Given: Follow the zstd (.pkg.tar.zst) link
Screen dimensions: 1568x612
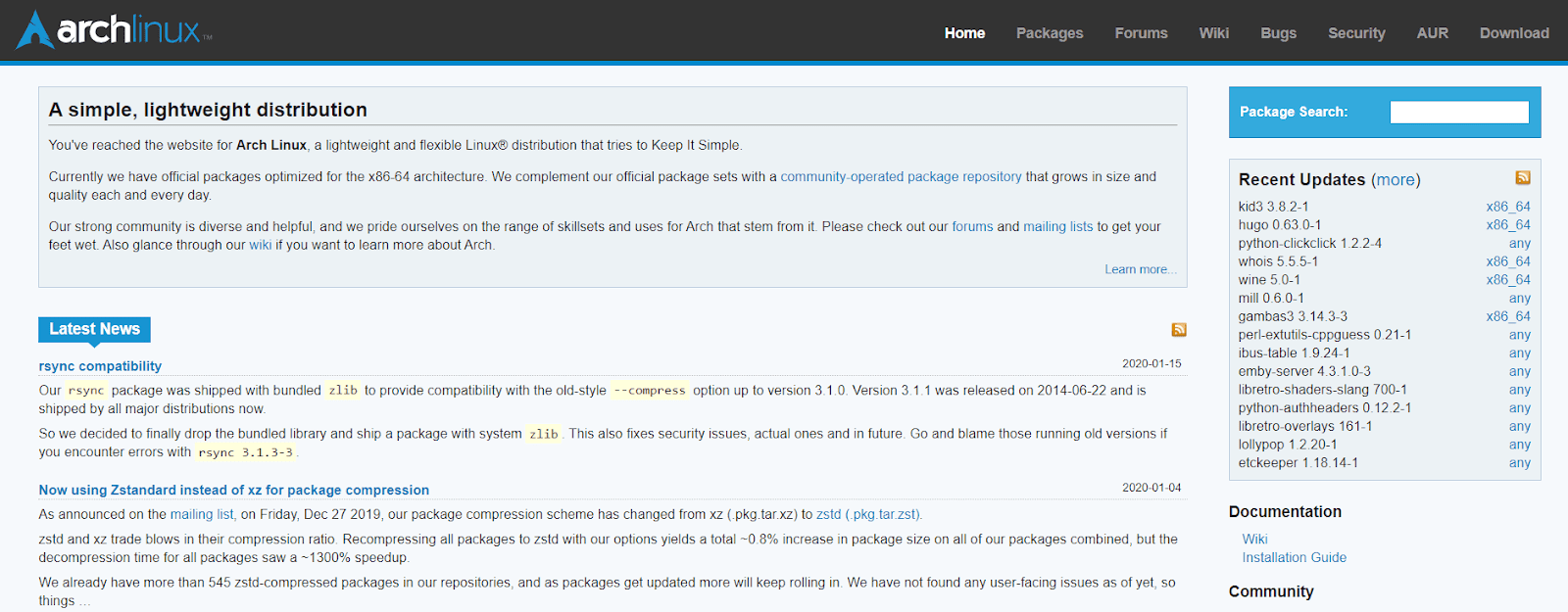Looking at the screenshot, I should pos(868,515).
